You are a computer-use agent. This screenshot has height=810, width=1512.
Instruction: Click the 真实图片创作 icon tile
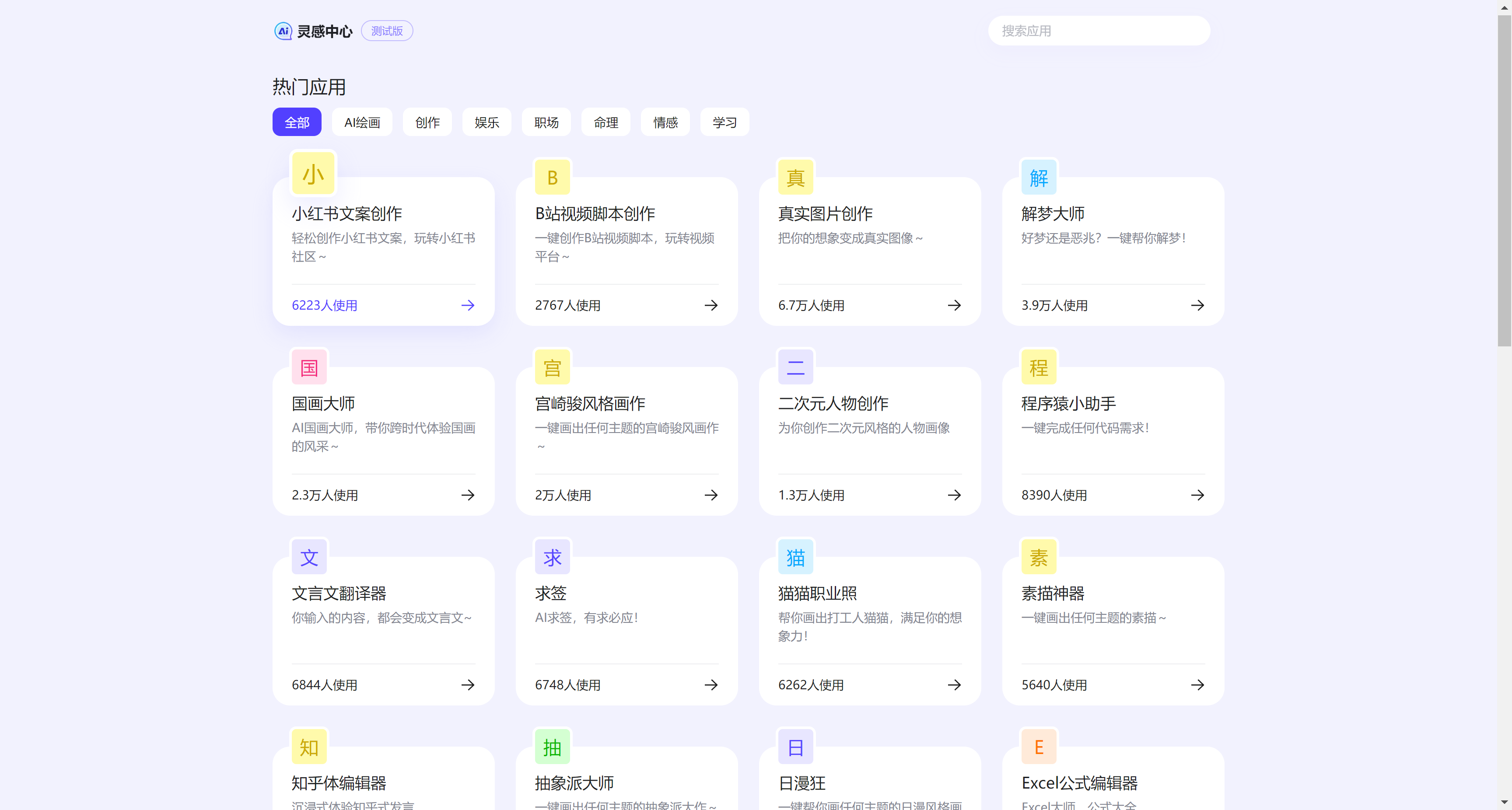point(795,177)
